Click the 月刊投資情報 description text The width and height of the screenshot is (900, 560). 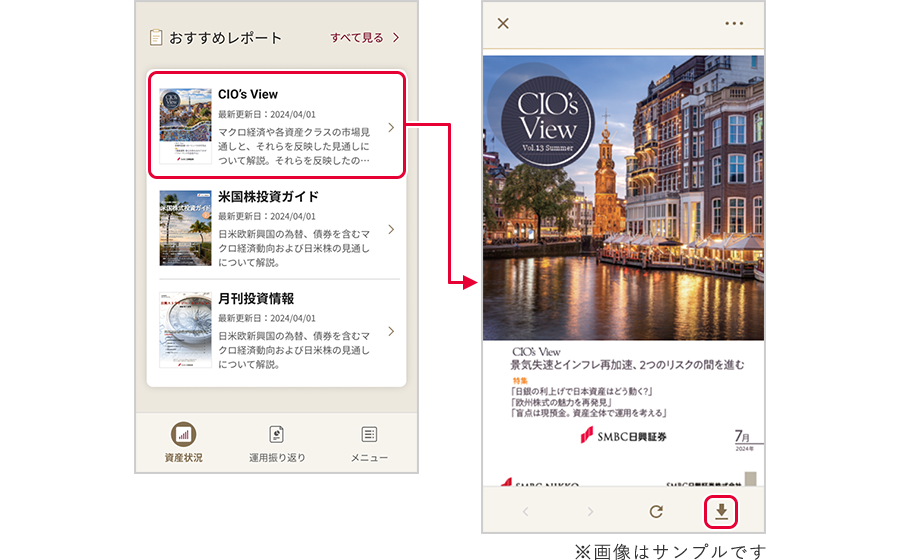(294, 350)
